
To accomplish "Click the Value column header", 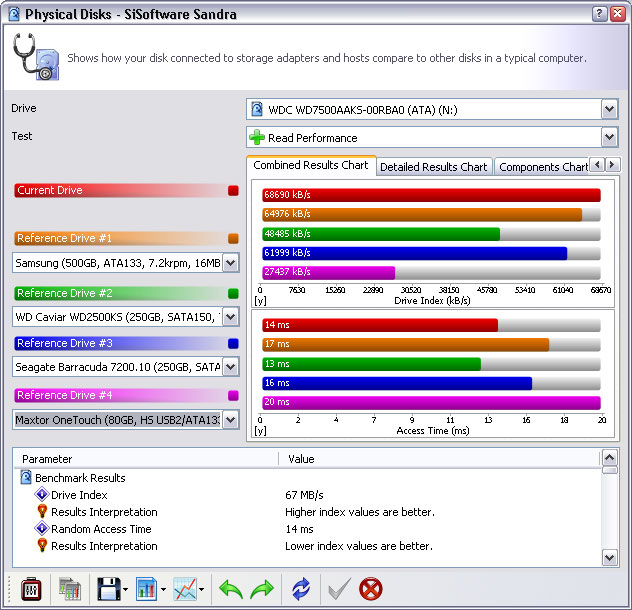I will click(439, 459).
